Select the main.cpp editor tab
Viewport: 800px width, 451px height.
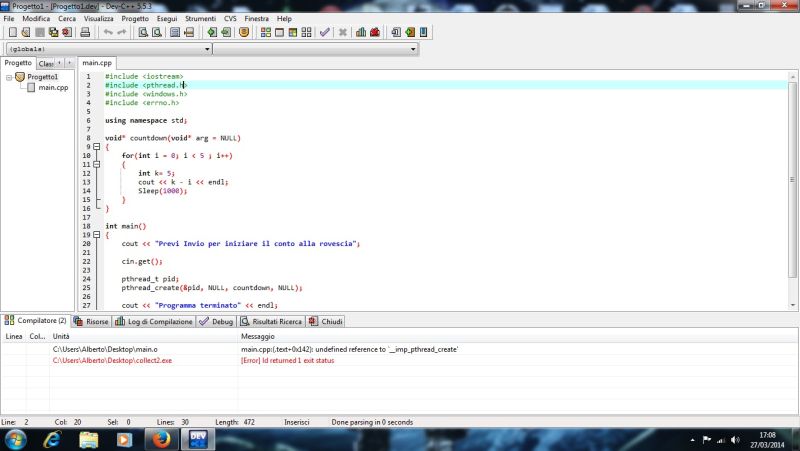pos(97,63)
